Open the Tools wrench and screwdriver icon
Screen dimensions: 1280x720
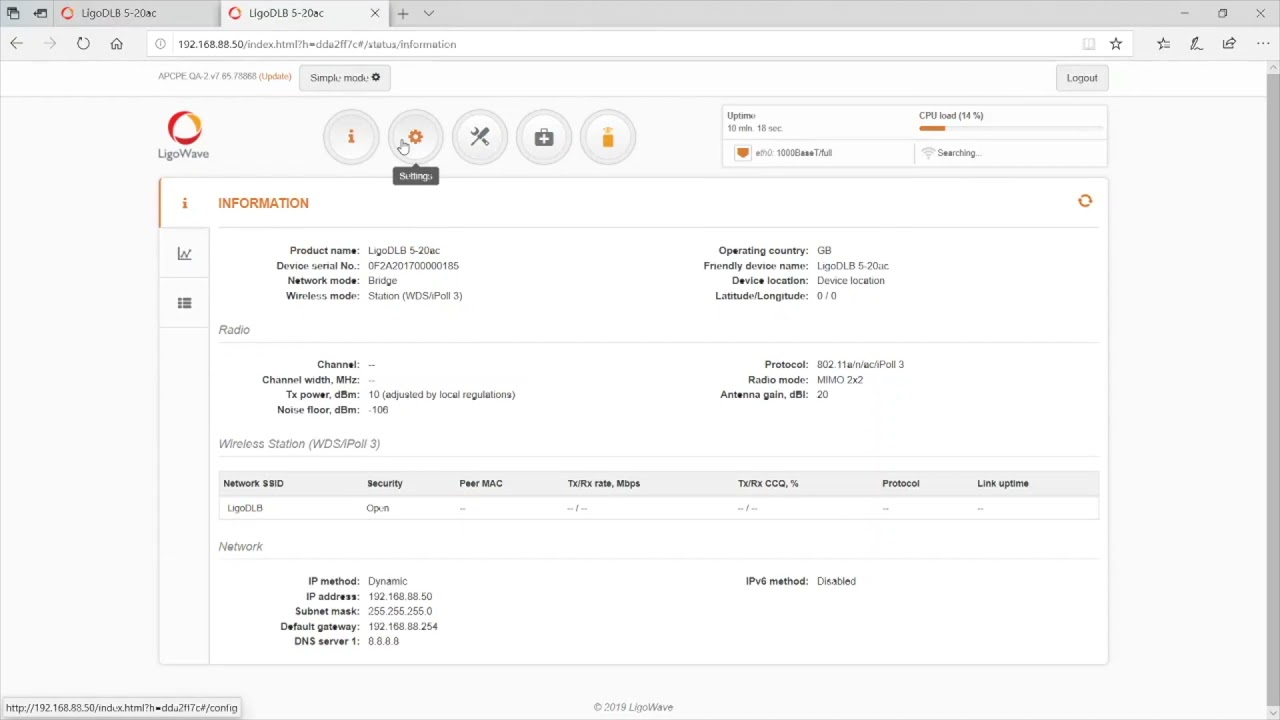click(x=480, y=137)
